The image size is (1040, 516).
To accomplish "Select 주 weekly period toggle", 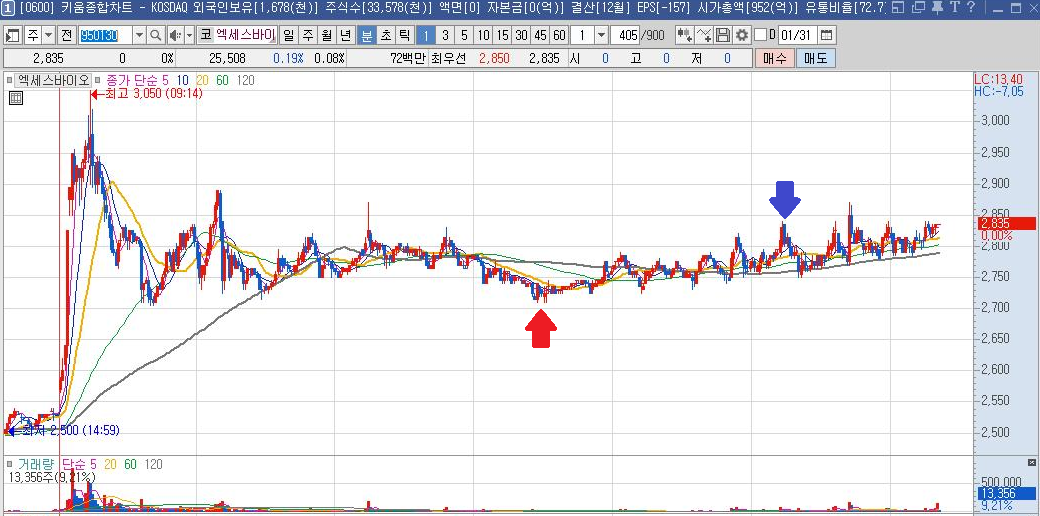I will (308, 35).
